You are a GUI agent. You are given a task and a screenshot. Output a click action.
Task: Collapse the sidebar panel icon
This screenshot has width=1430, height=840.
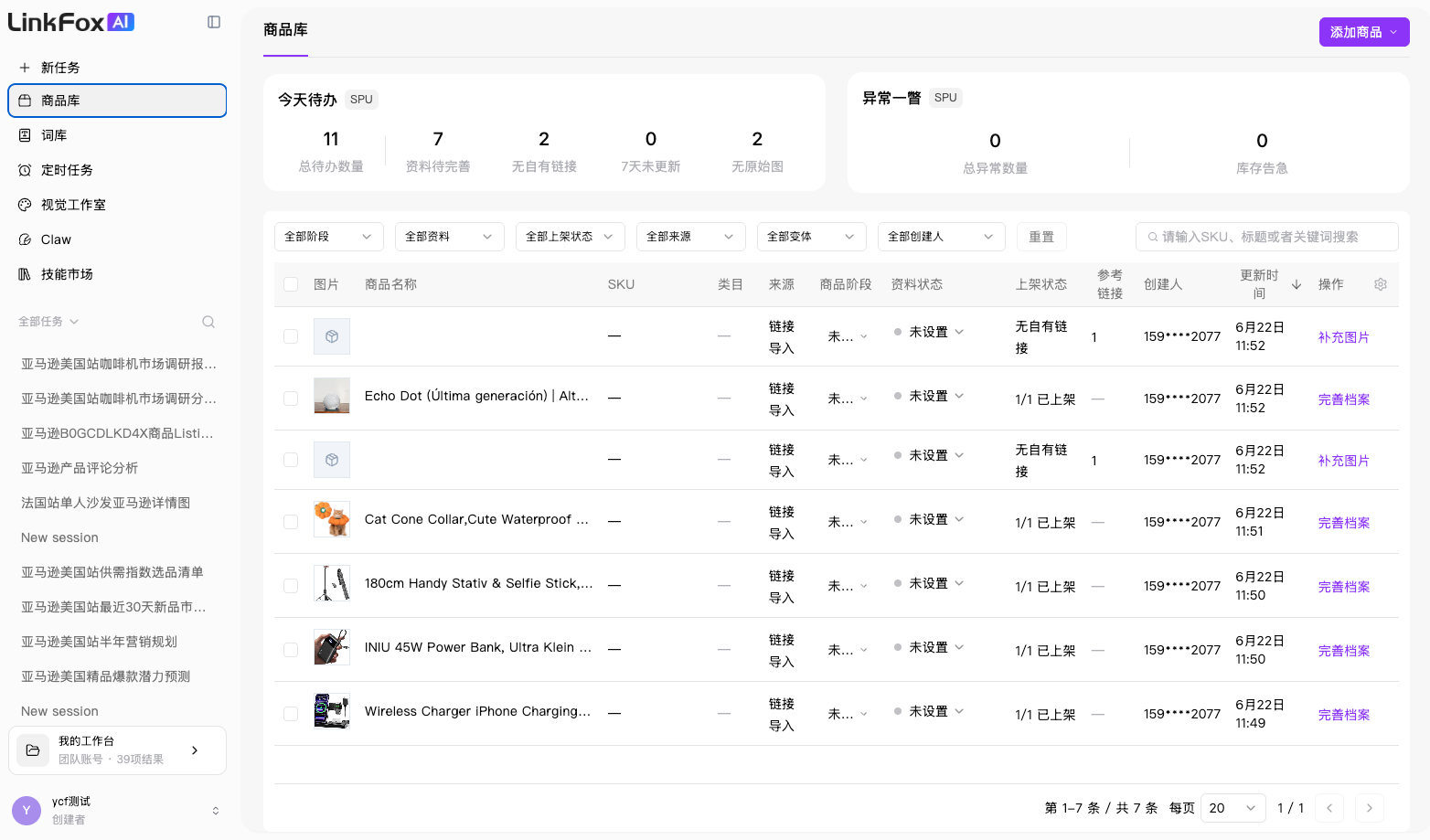coord(214,22)
